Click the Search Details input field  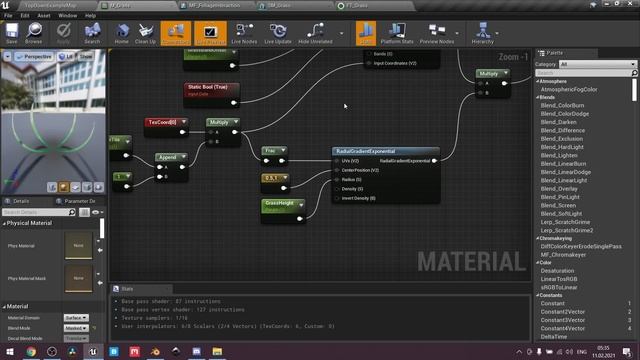(39, 212)
